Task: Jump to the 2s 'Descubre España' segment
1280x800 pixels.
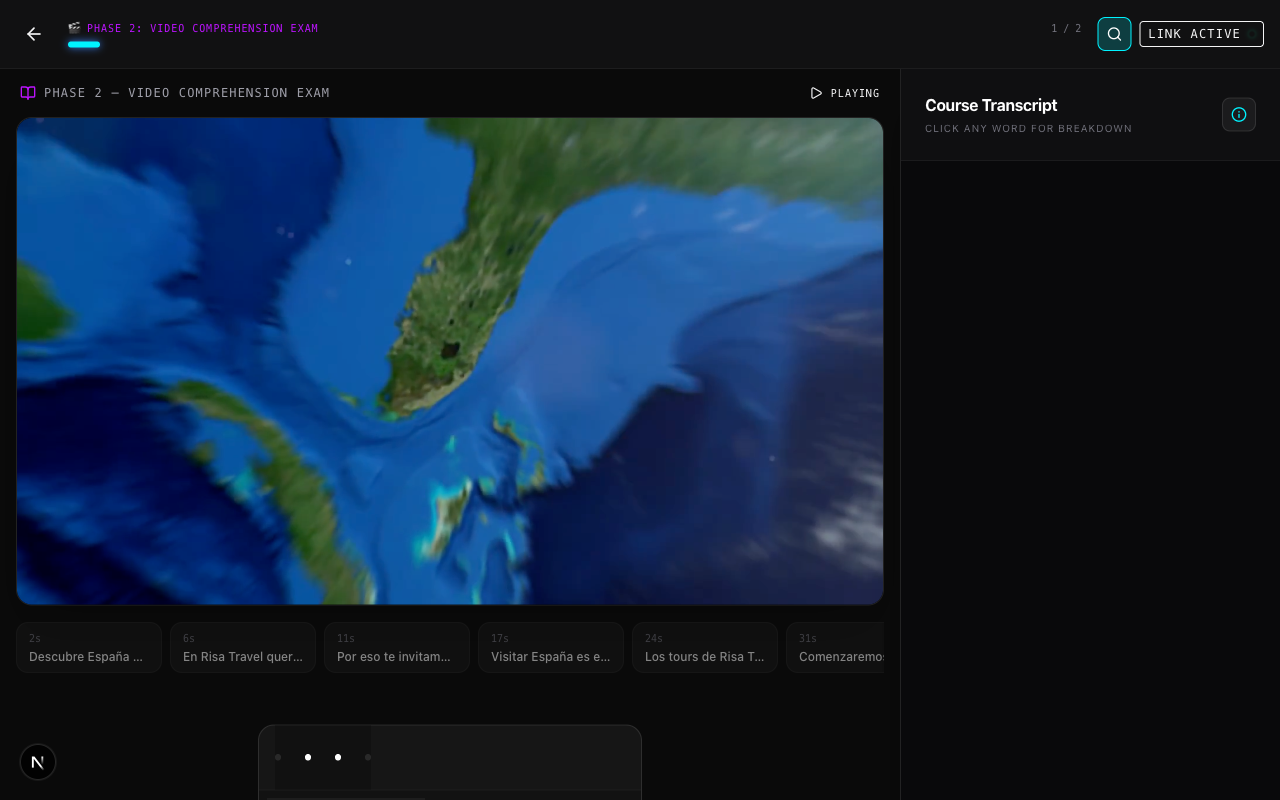Action: click(x=89, y=648)
